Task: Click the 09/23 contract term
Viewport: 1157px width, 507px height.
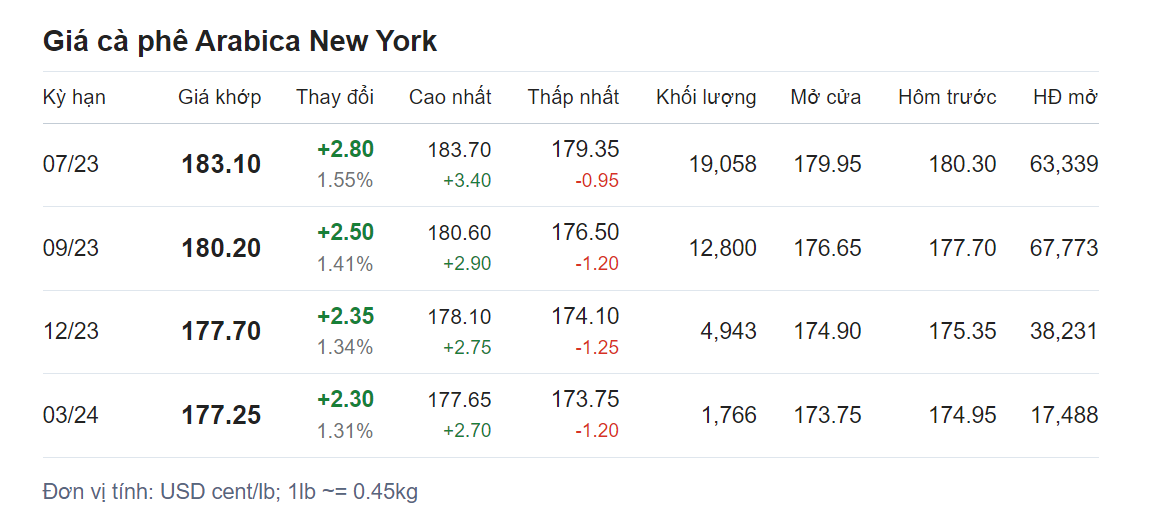Action: coord(71,248)
